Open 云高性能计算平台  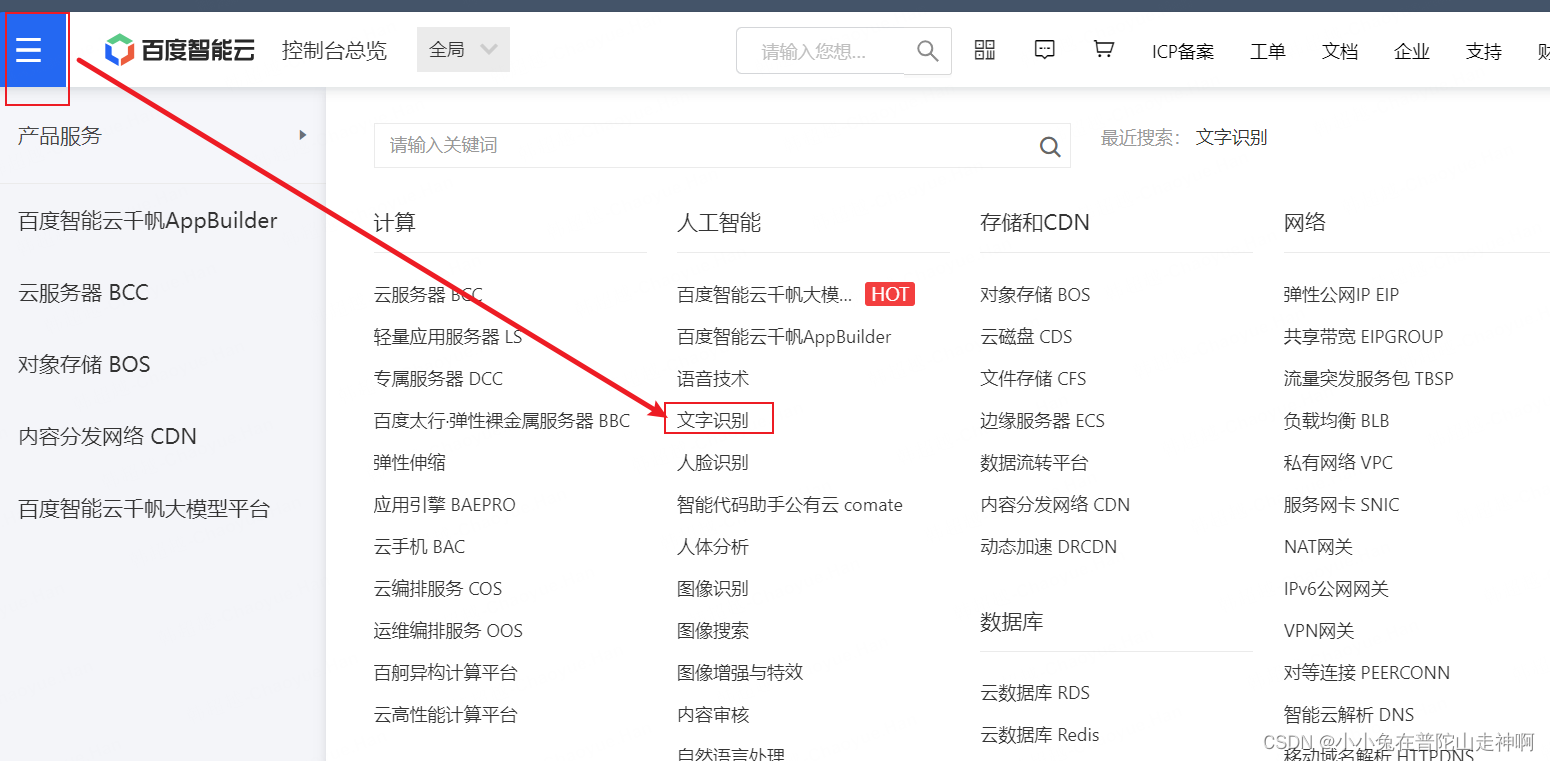446,715
